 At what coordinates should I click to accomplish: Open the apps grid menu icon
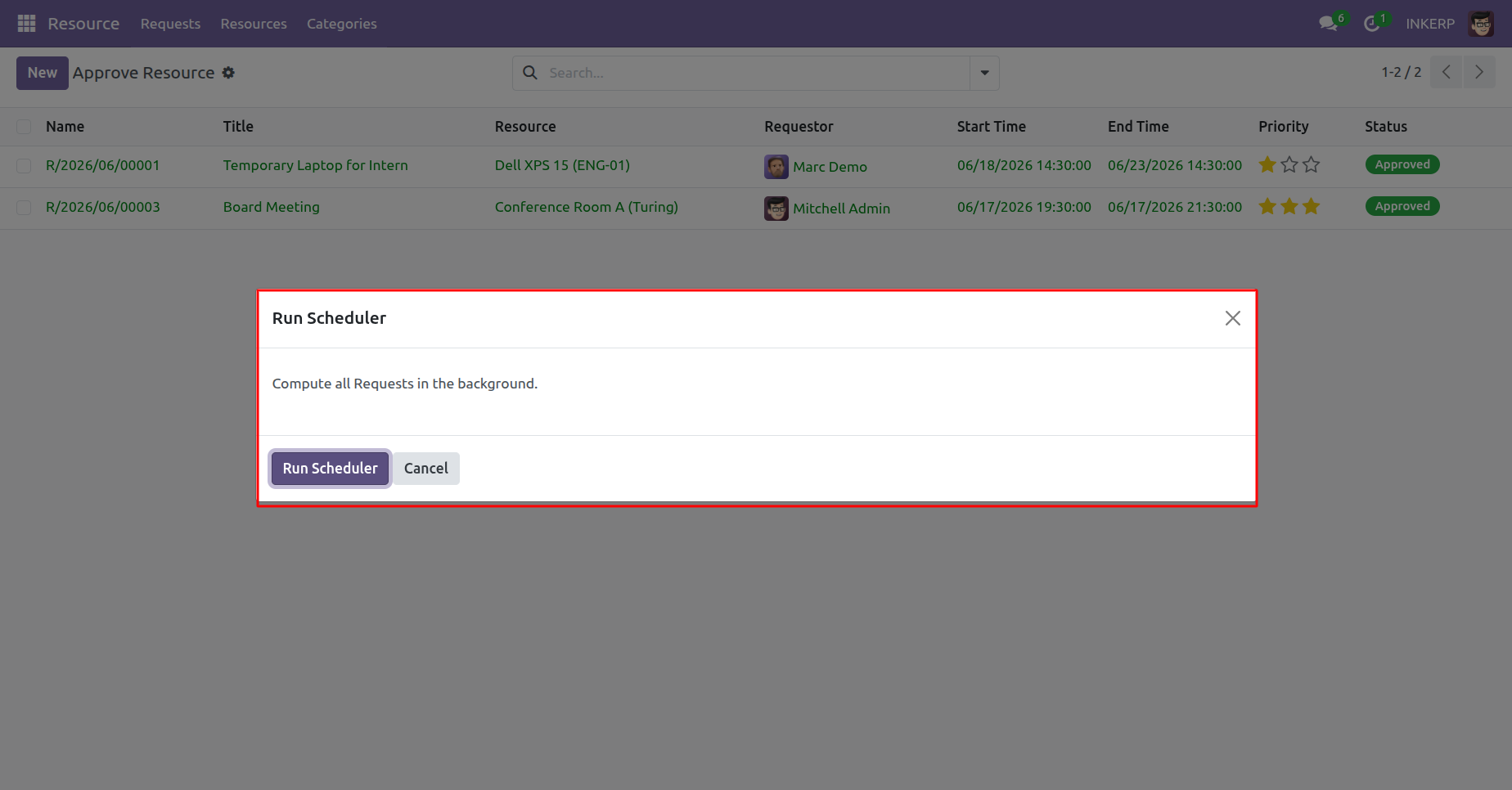[x=26, y=24]
